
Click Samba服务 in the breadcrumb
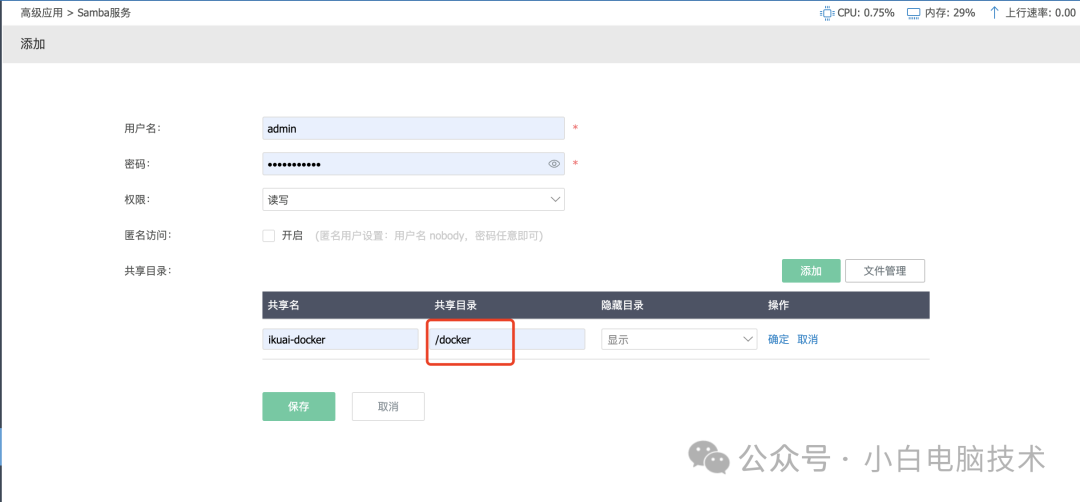(x=104, y=12)
